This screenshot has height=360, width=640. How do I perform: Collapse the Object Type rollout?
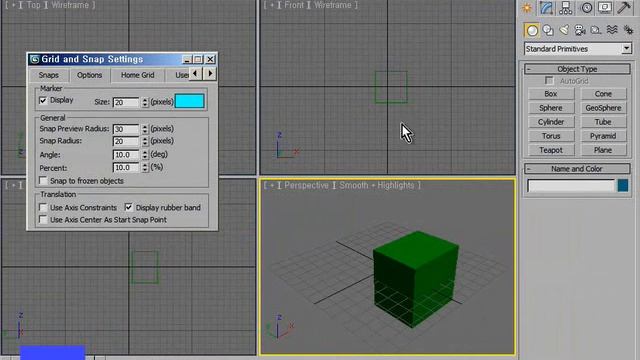577,69
